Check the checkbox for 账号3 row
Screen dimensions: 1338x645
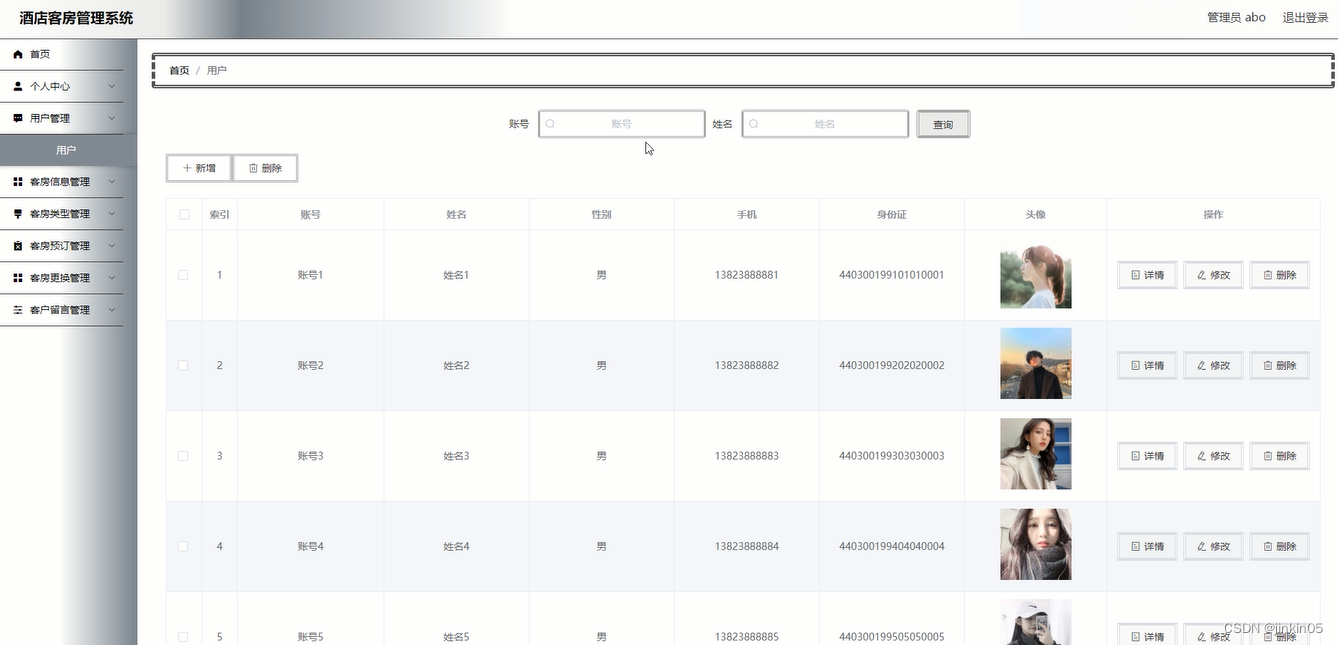click(x=183, y=456)
